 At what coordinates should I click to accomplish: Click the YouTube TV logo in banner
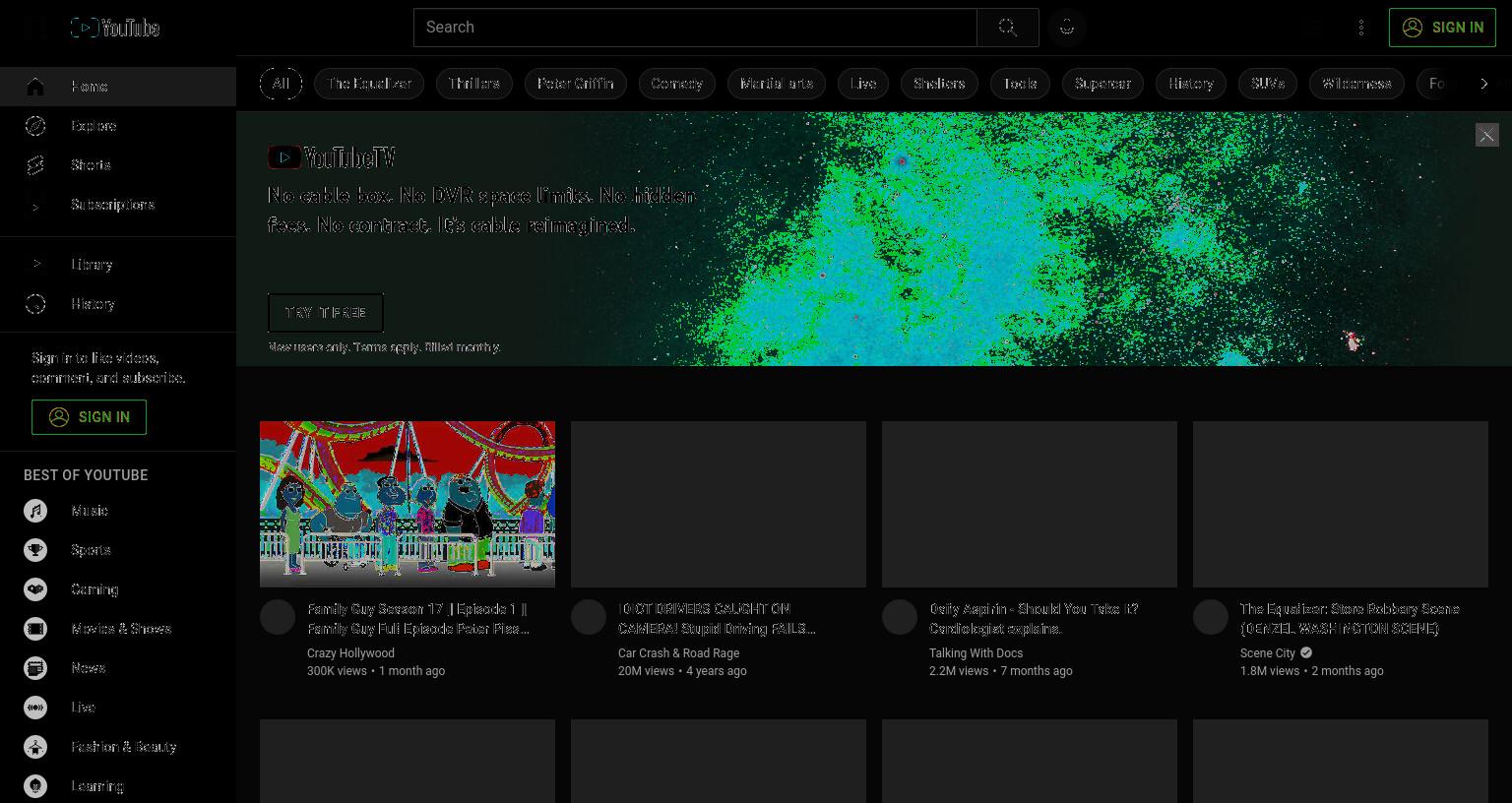pos(332,157)
